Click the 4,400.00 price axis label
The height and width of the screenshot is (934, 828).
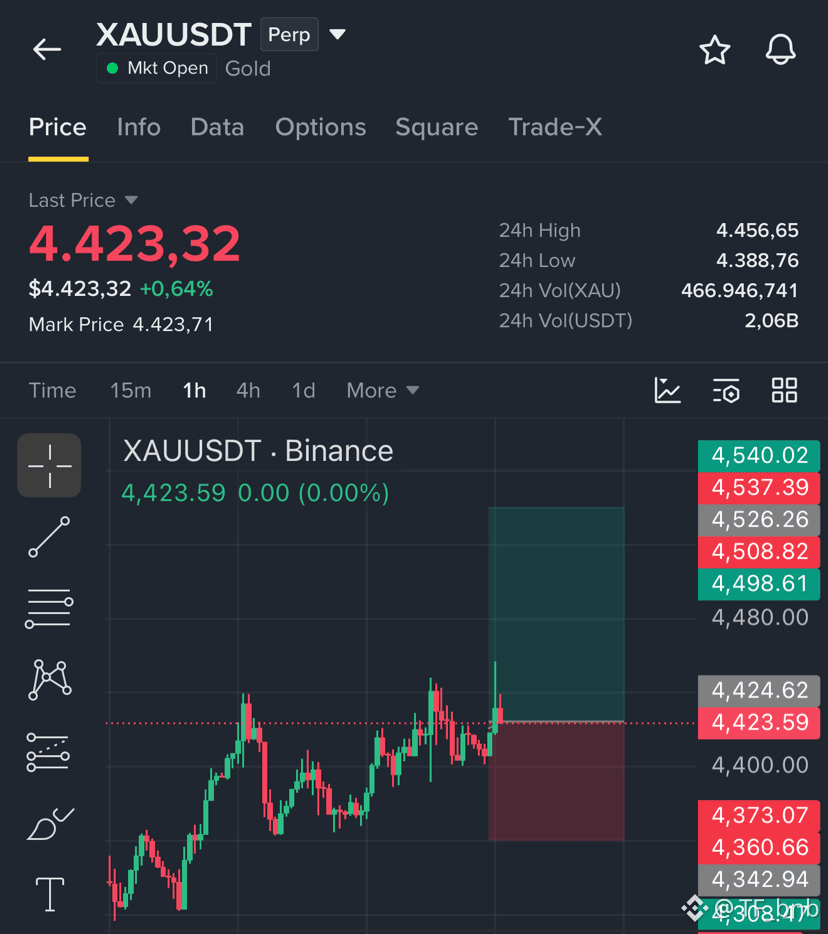tap(760, 765)
